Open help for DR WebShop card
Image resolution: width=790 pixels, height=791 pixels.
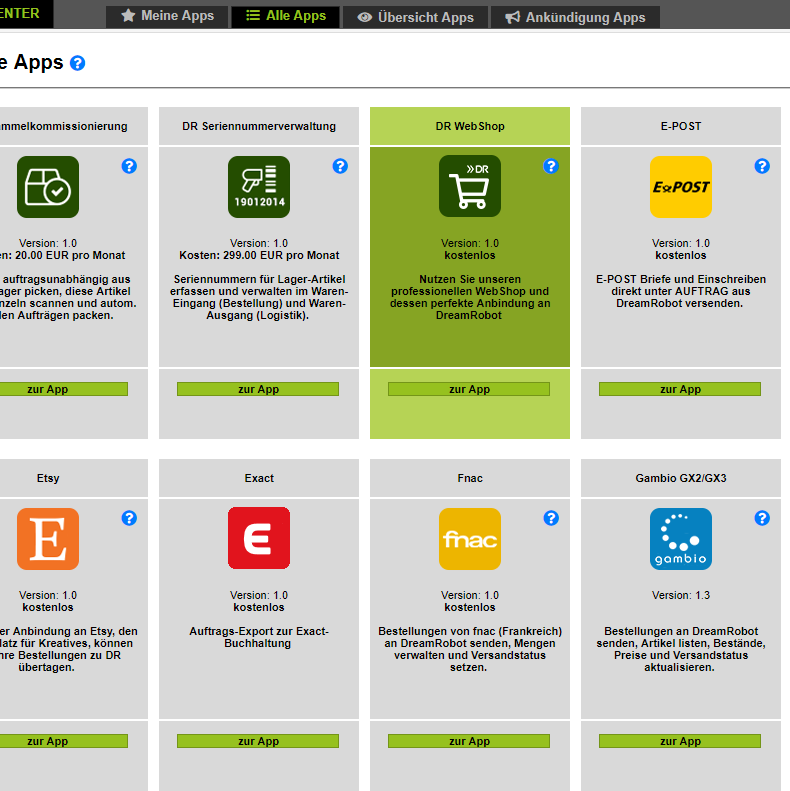[x=551, y=166]
